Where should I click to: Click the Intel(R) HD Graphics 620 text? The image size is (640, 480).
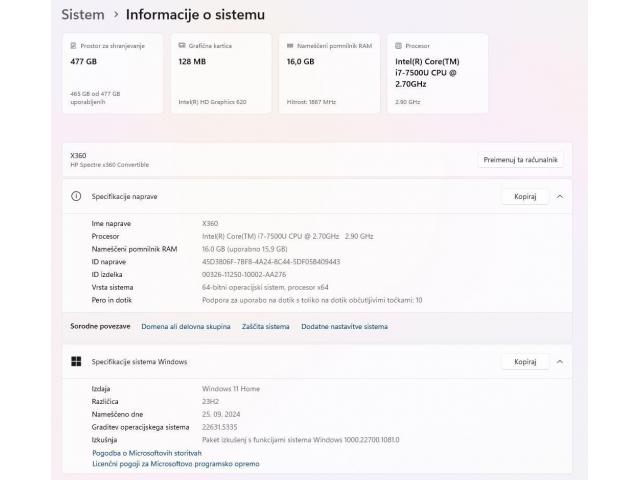(x=212, y=102)
